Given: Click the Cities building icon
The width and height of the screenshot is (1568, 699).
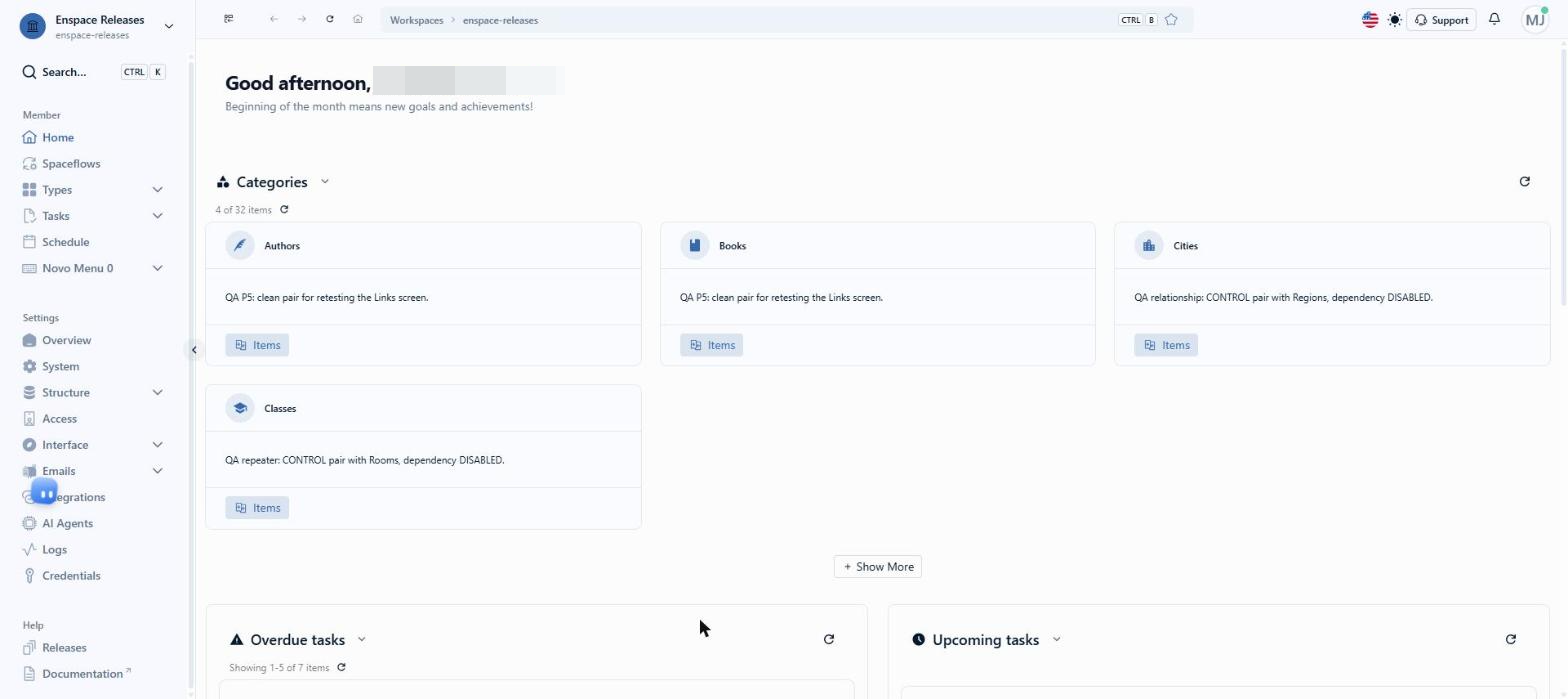Looking at the screenshot, I should pos(1149,246).
